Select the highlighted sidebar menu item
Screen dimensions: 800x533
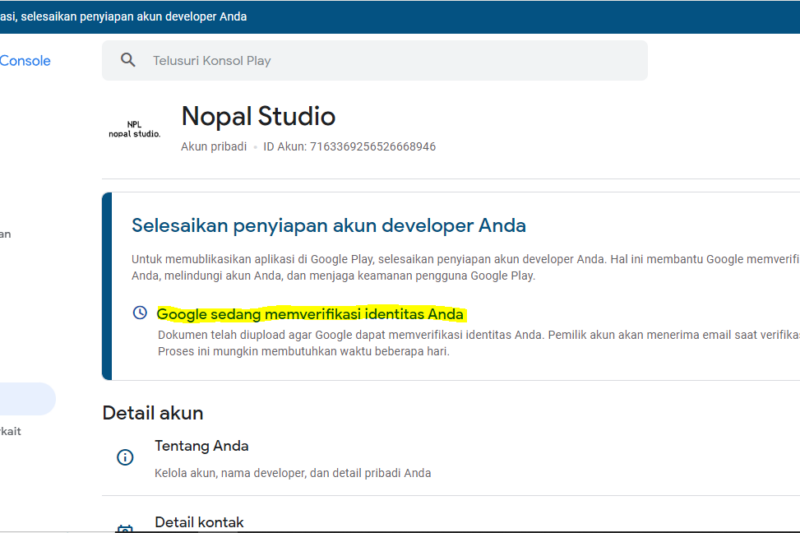(28, 398)
